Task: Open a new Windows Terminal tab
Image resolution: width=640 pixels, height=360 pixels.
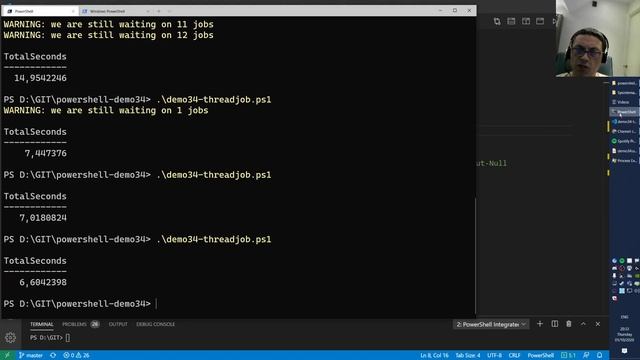Action: (159, 11)
